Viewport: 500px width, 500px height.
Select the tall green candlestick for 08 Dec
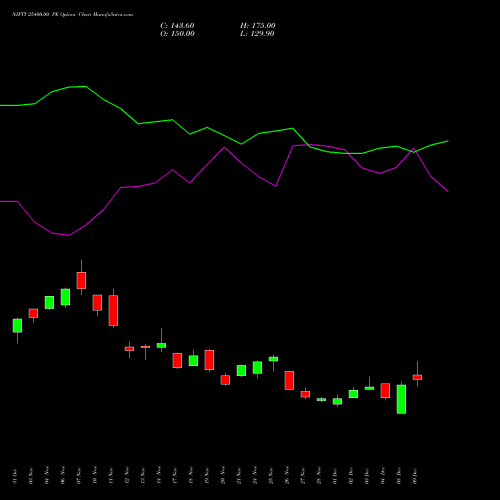(x=401, y=399)
